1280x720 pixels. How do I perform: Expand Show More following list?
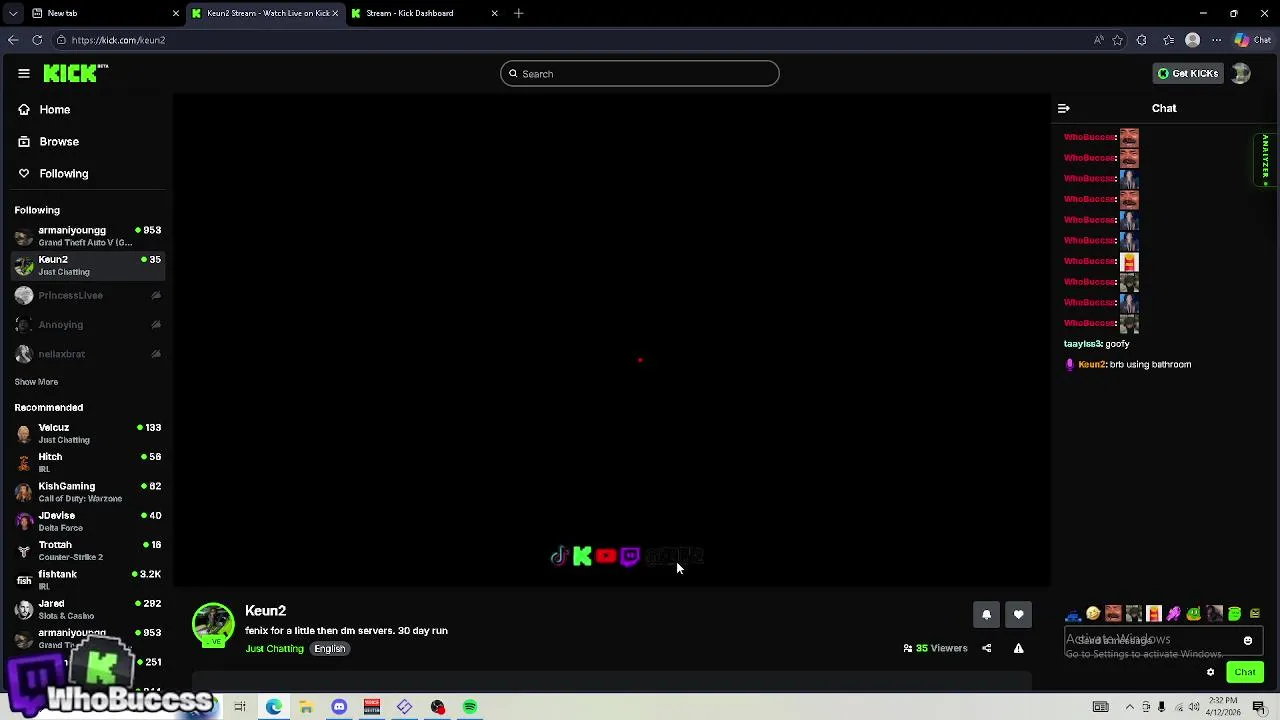pos(36,382)
